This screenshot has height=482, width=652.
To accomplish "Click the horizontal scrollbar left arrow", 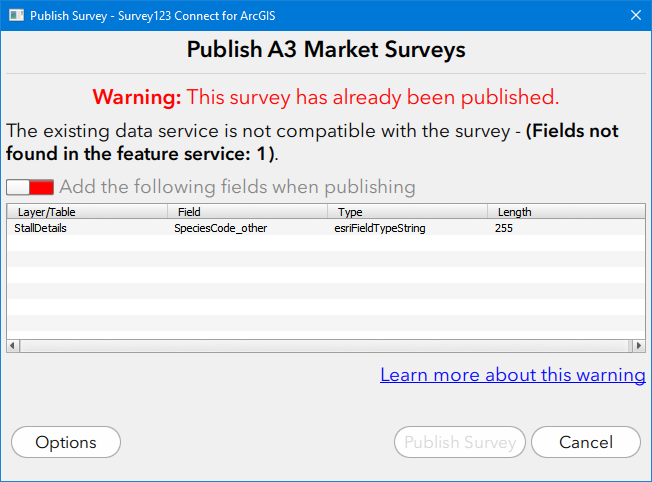I will (x=13, y=346).
